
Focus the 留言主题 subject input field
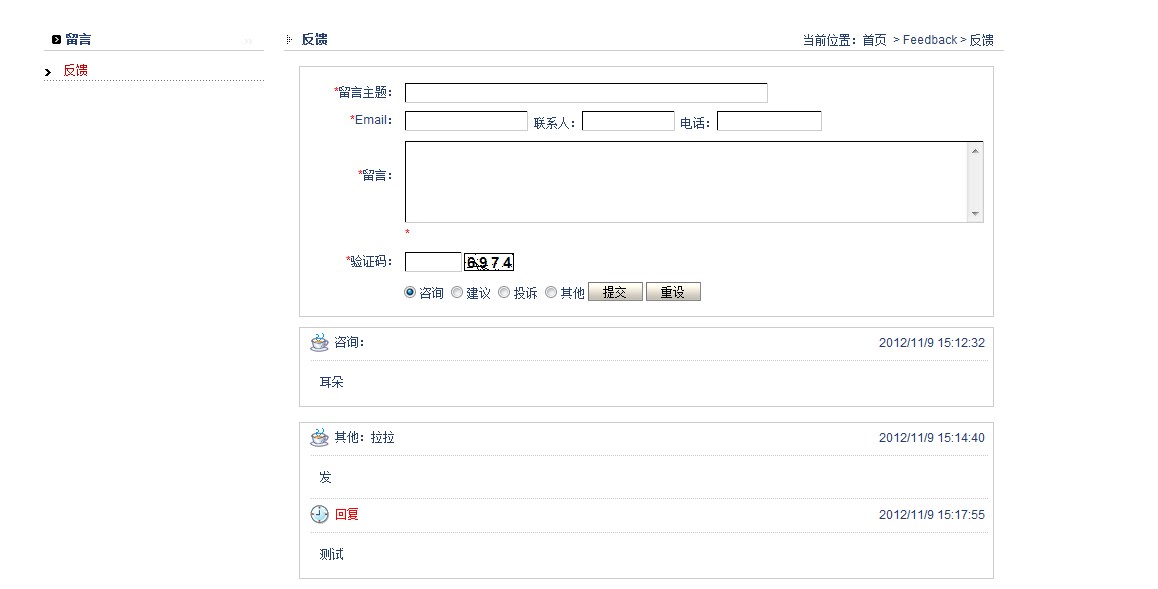click(586, 93)
